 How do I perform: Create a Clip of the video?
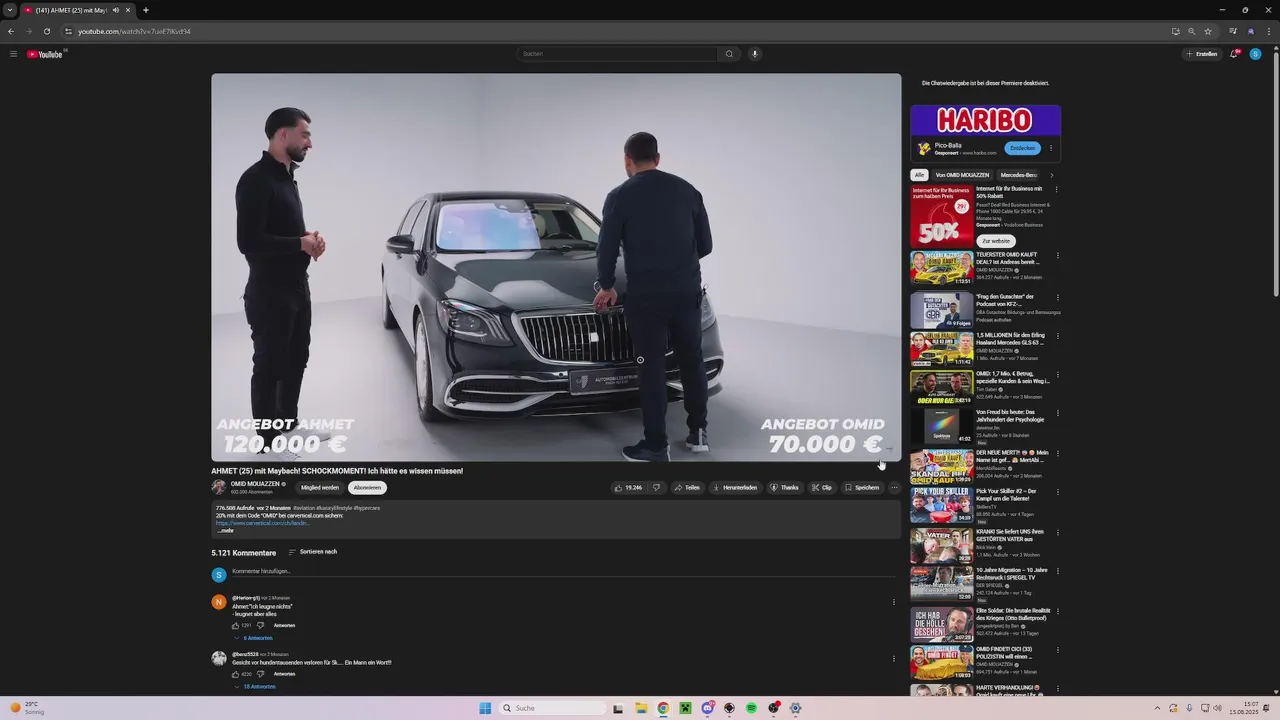(x=821, y=488)
